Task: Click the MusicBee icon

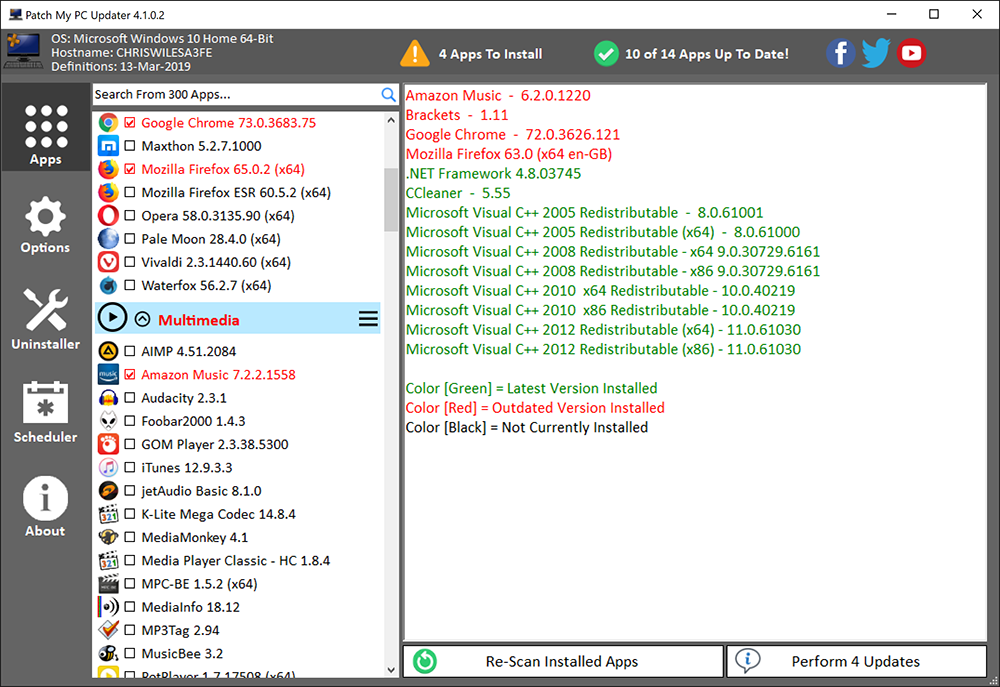Action: tap(108, 653)
